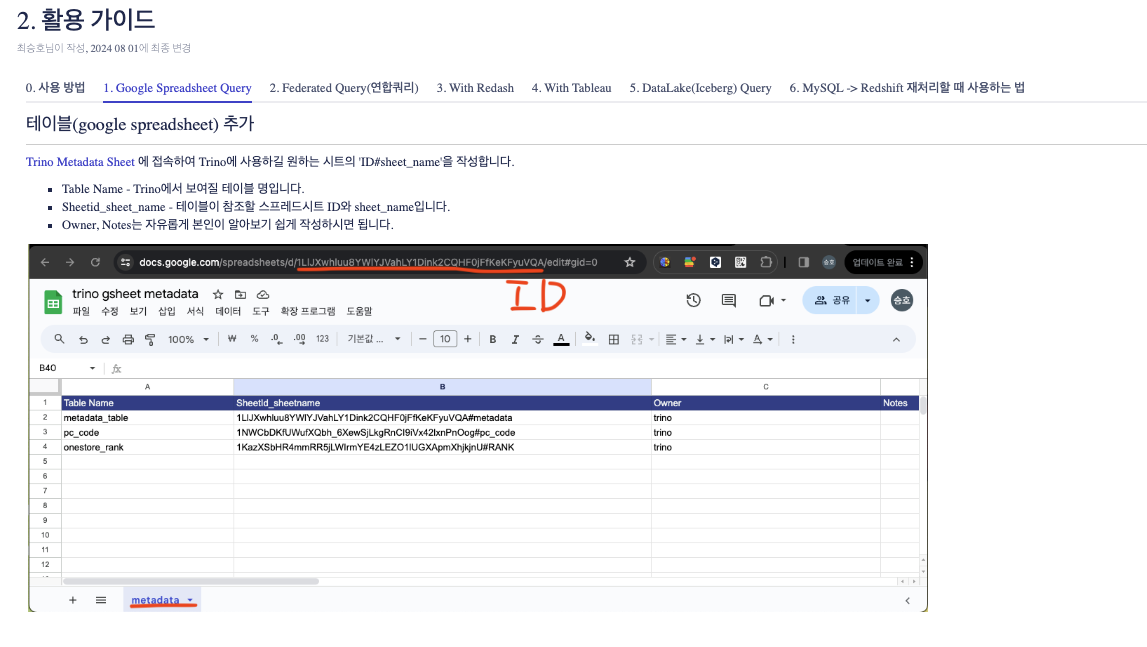Open the 3. With Redash tab
The height and width of the screenshot is (647, 1147).
[475, 88]
